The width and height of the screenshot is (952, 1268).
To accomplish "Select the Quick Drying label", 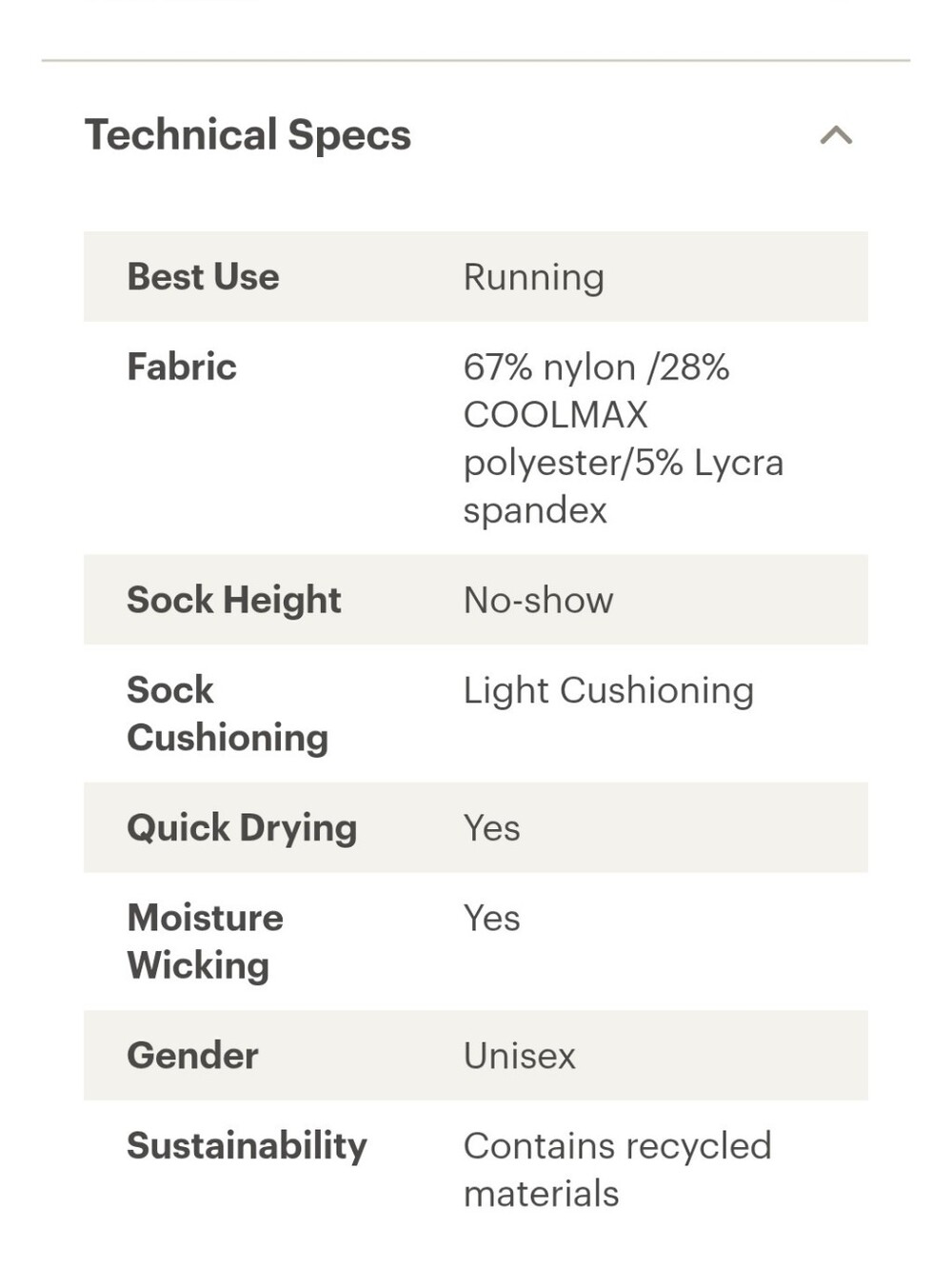I will [242, 828].
